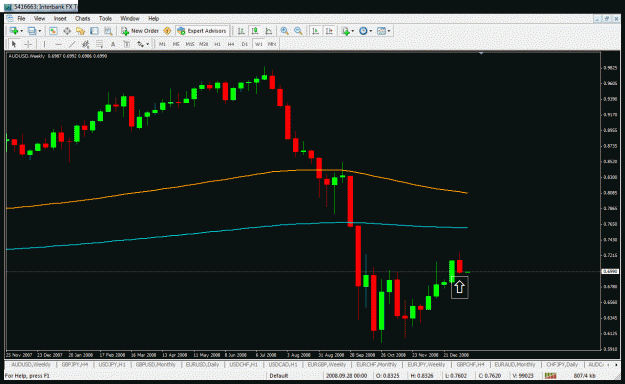This screenshot has height=384, width=625.
Task: Toggle the Data Window icon
Action: pos(67,31)
